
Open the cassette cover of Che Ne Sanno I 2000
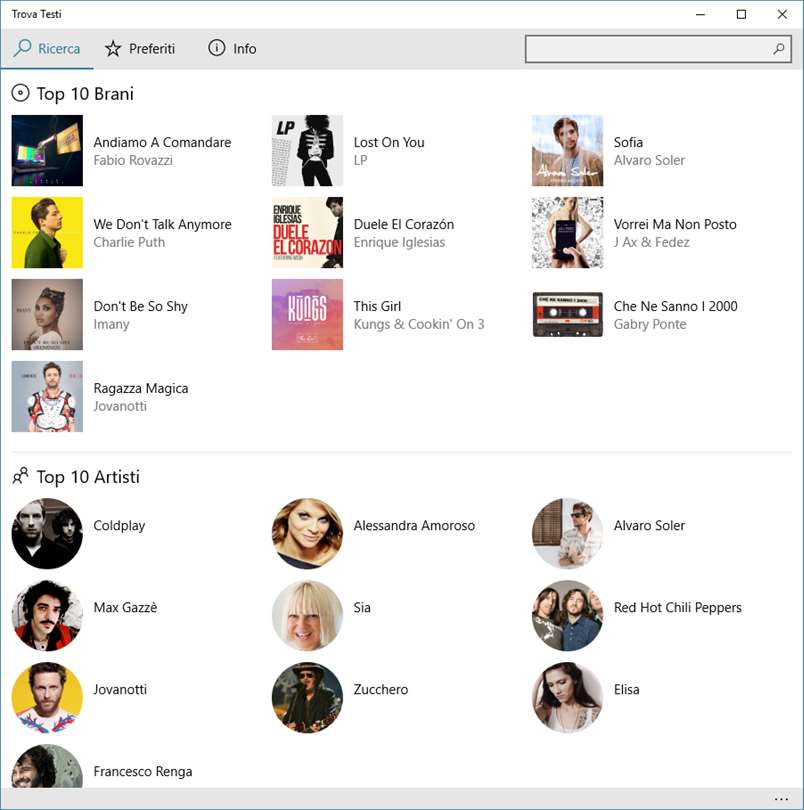tap(567, 315)
